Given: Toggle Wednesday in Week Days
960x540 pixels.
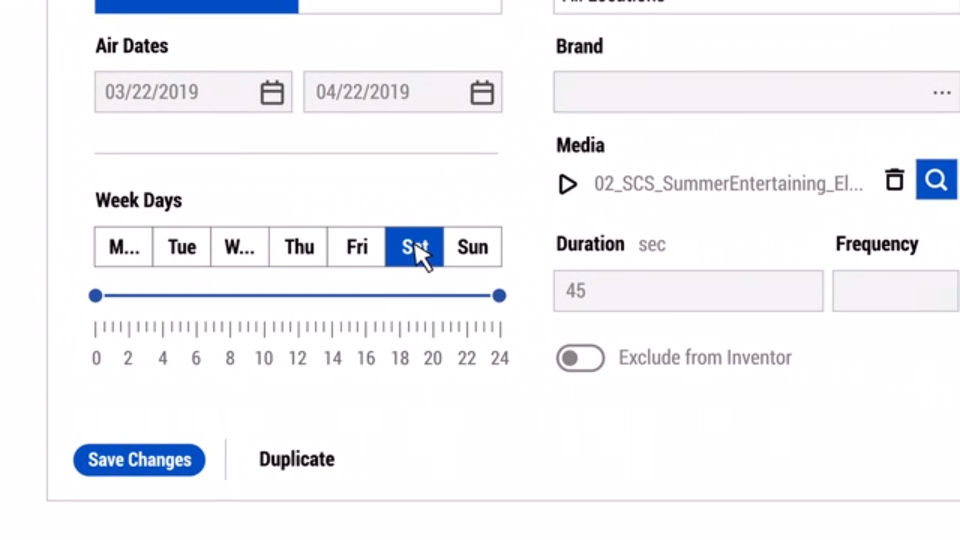Looking at the screenshot, I should [239, 247].
